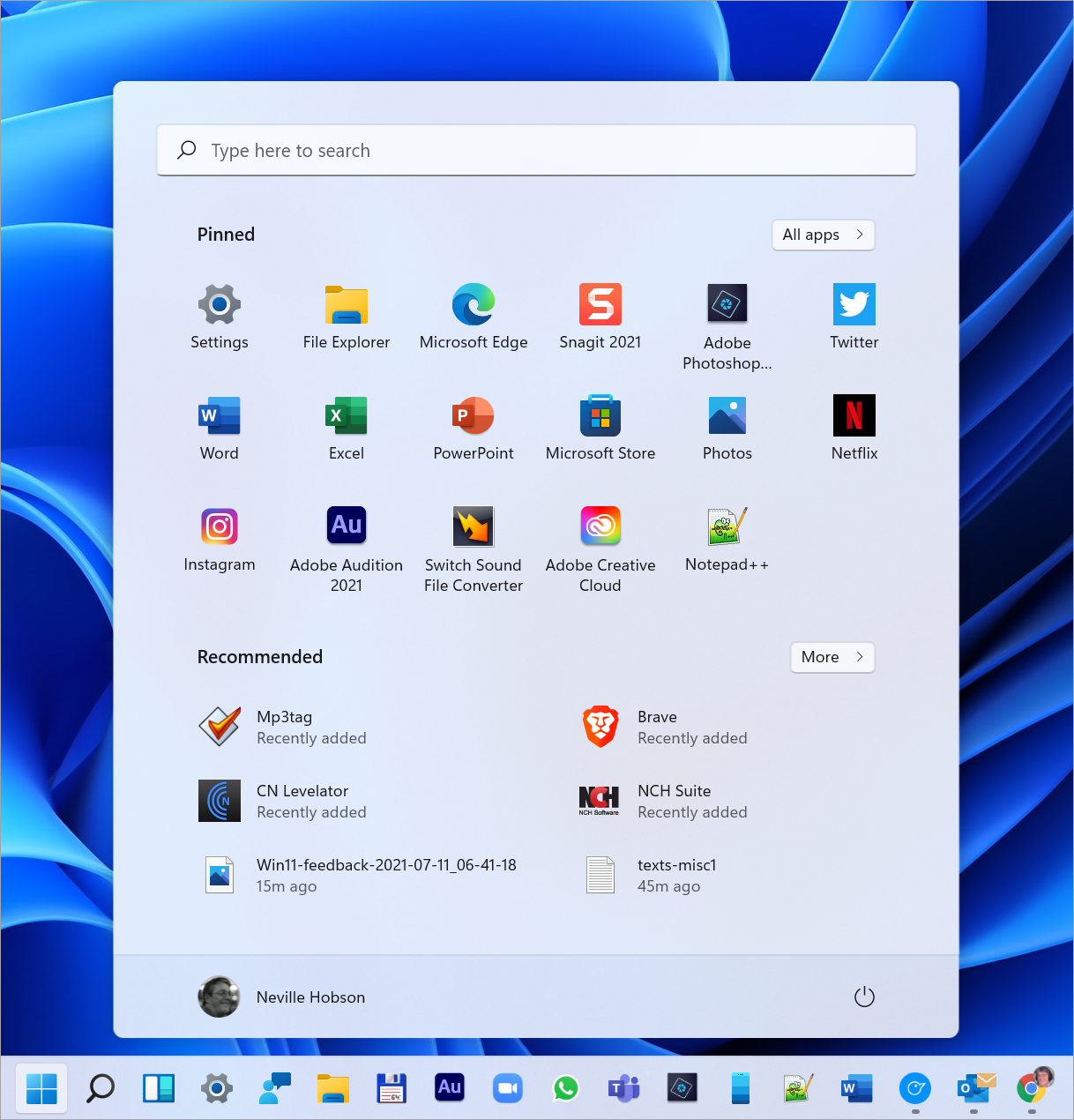Open the Twitter pinned app

tap(854, 317)
